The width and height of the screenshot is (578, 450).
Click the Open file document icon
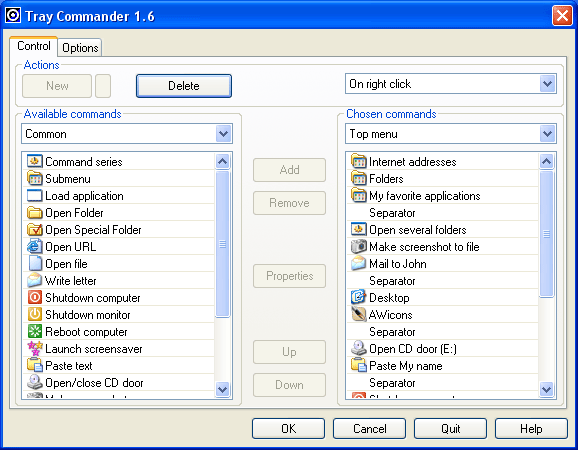pyautogui.click(x=35, y=264)
